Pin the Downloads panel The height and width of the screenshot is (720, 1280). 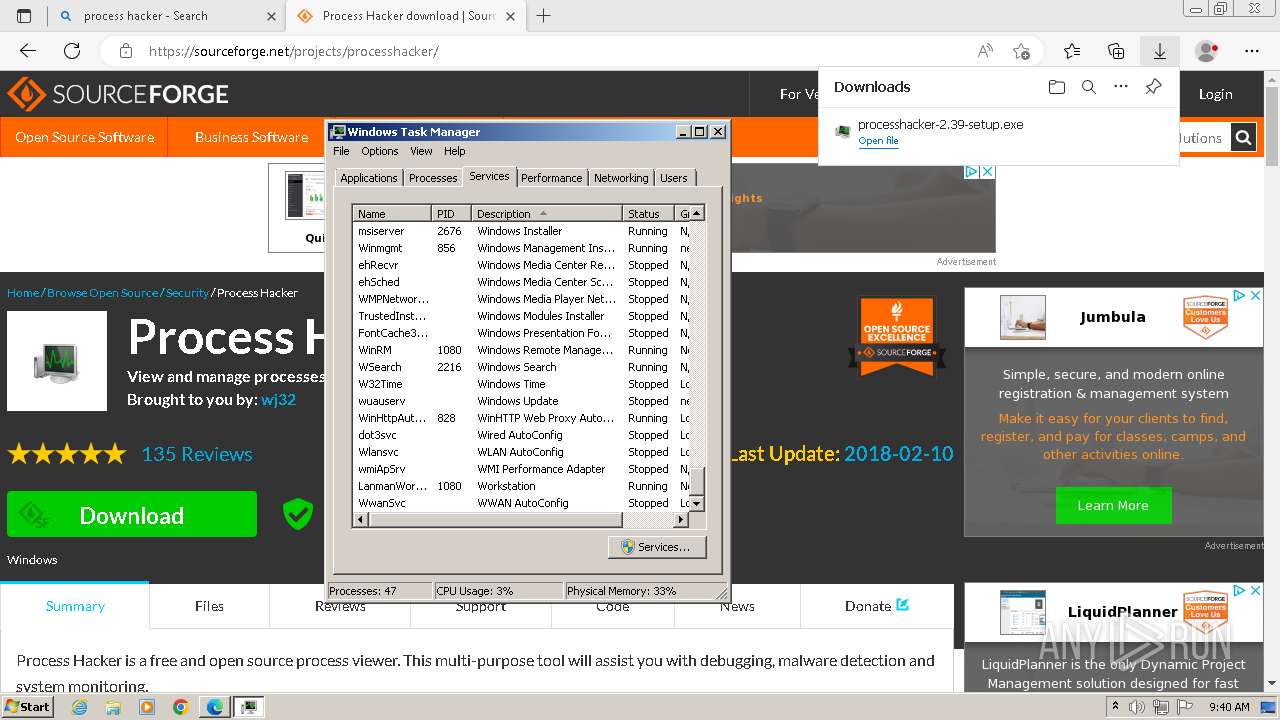coord(1153,87)
